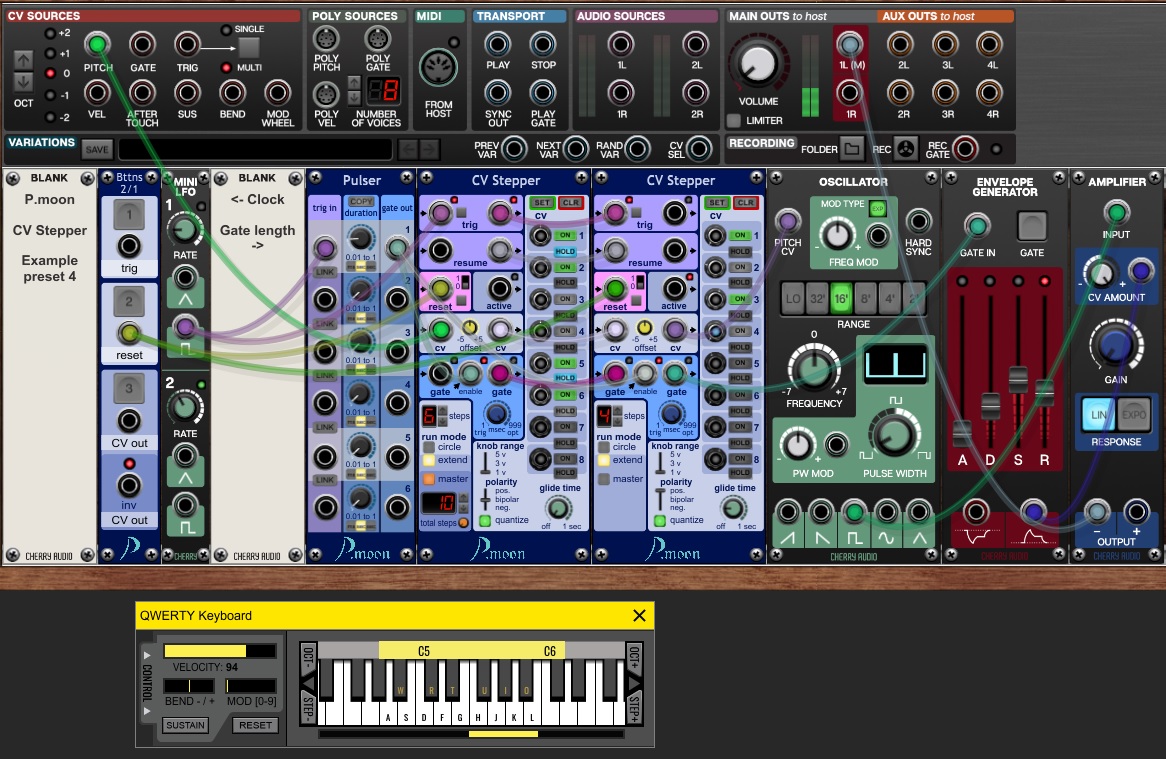Click the REC record button

tap(906, 150)
